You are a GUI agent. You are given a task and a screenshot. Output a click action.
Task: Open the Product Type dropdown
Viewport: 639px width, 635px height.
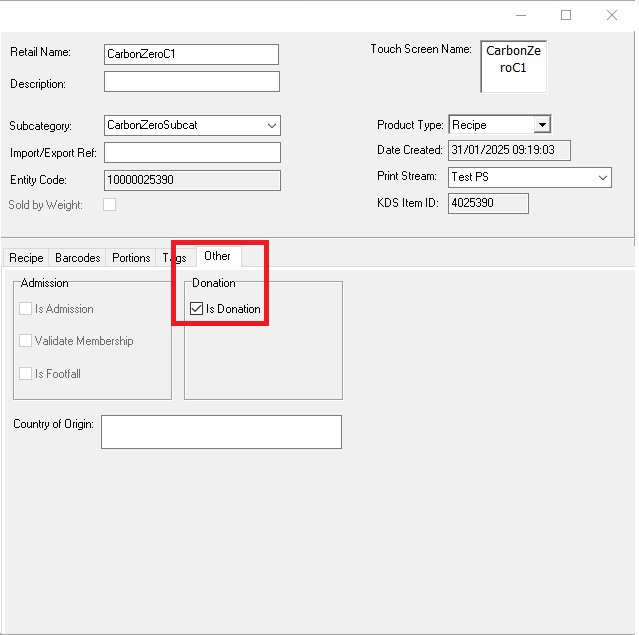pyautogui.click(x=541, y=125)
